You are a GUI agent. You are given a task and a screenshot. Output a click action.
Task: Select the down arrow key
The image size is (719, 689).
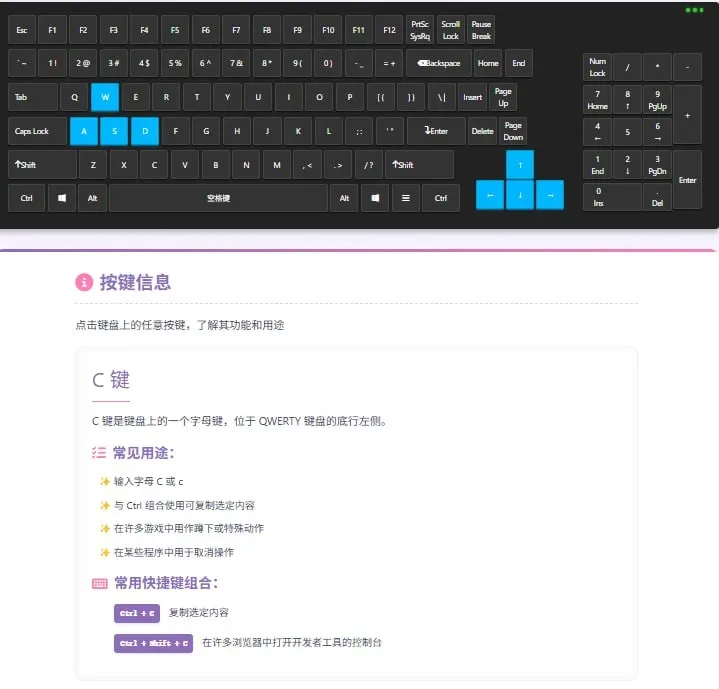pos(520,195)
